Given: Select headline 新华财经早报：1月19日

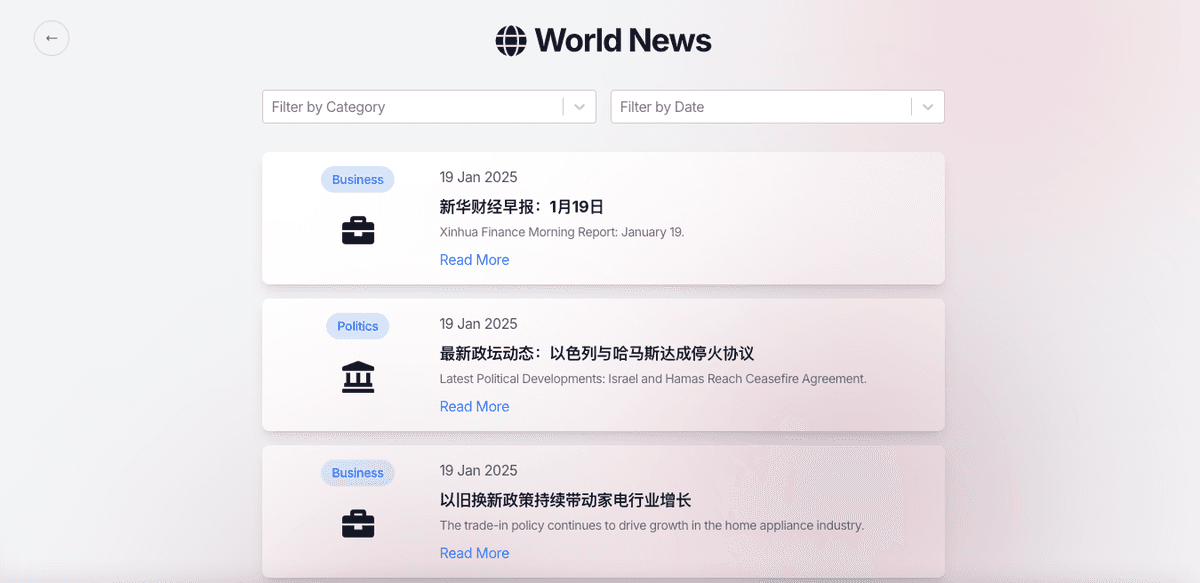Looking at the screenshot, I should (x=522, y=207).
